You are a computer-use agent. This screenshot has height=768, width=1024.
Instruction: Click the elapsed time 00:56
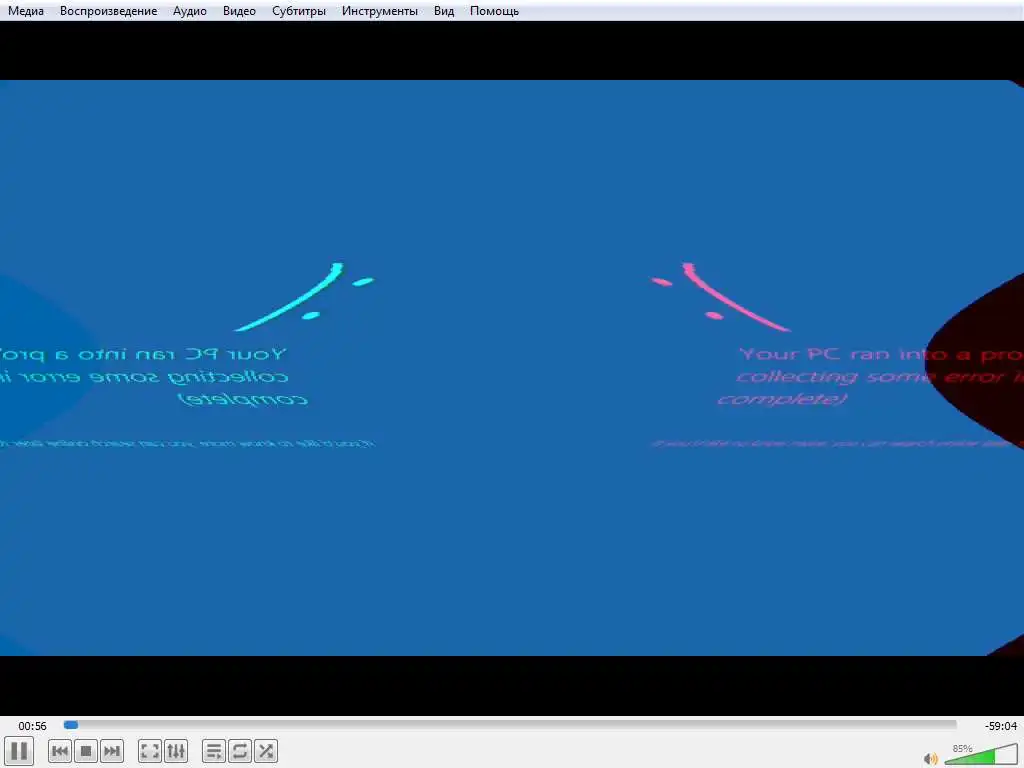[32, 726]
